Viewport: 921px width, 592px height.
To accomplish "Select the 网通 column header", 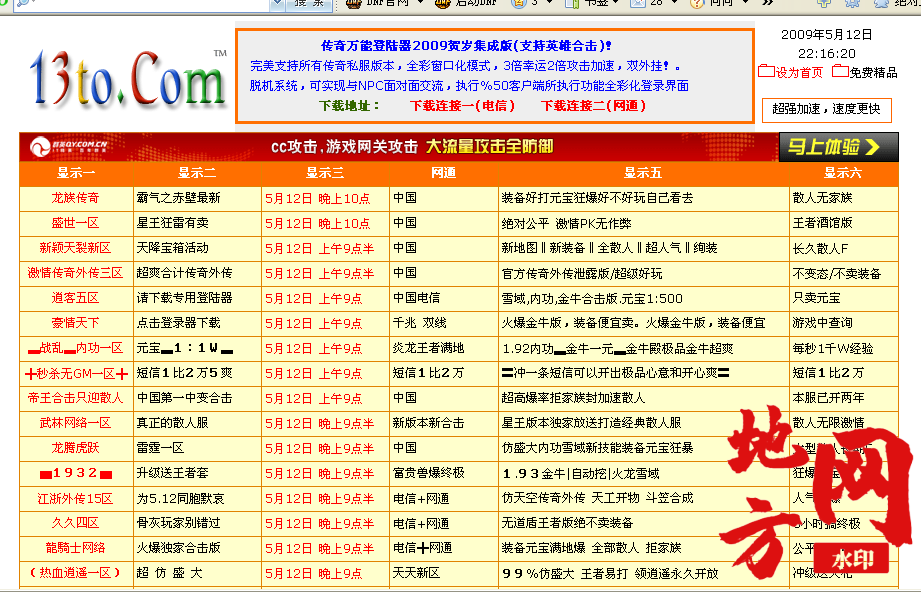I will pos(443,173).
